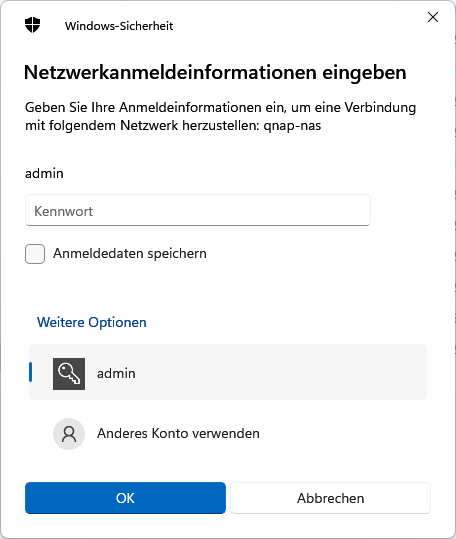Click the Windows Security shield icon

click(33, 25)
